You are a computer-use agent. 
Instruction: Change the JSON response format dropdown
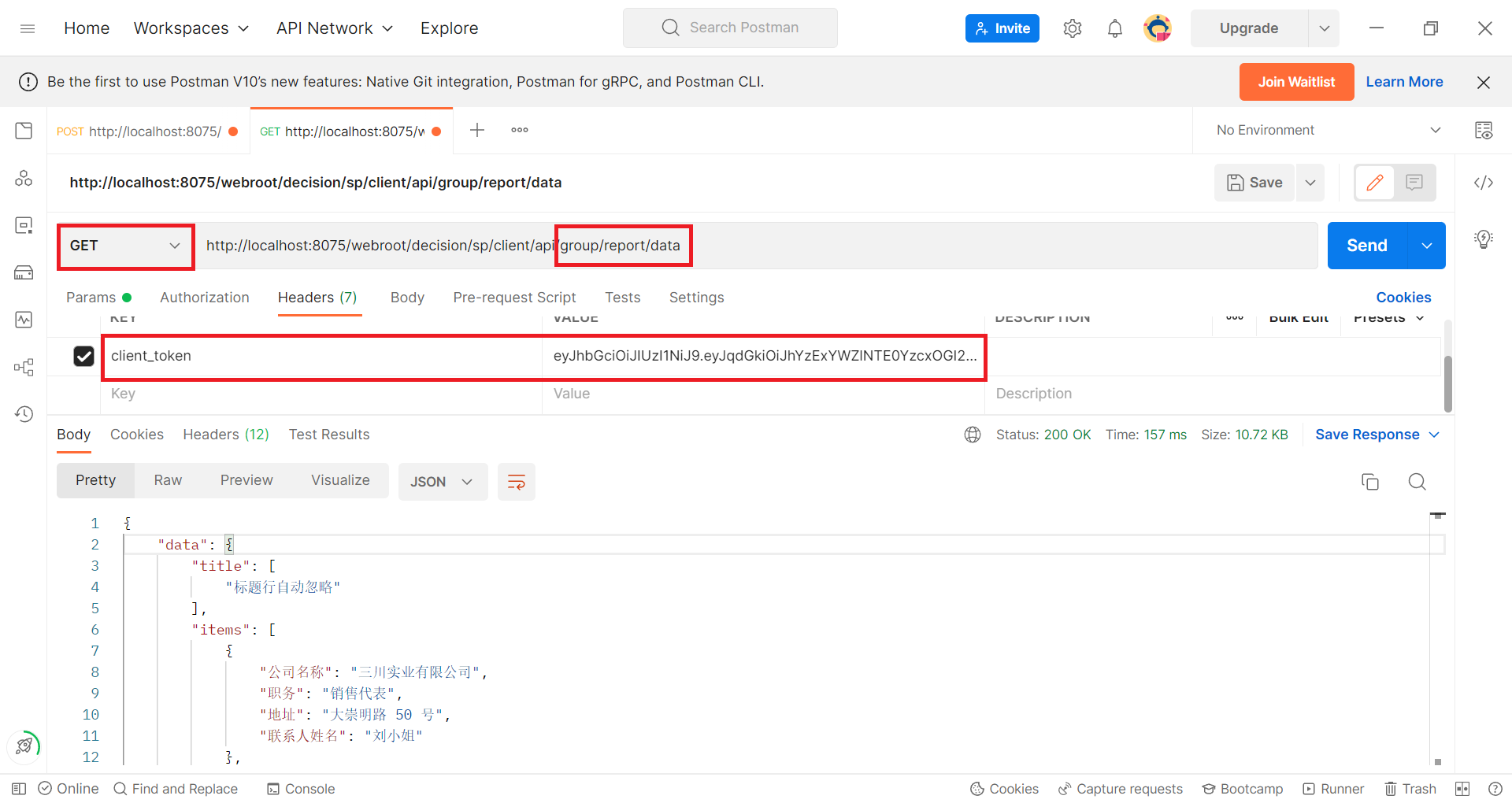point(443,482)
